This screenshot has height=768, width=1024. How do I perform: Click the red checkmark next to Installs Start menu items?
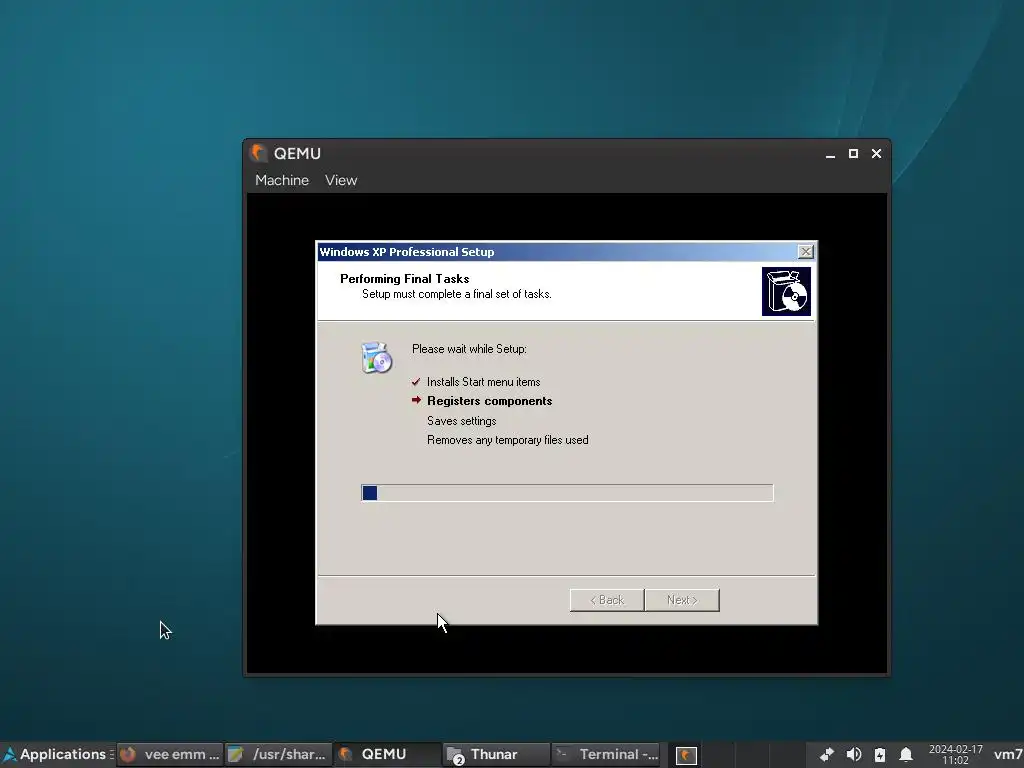pyautogui.click(x=416, y=381)
